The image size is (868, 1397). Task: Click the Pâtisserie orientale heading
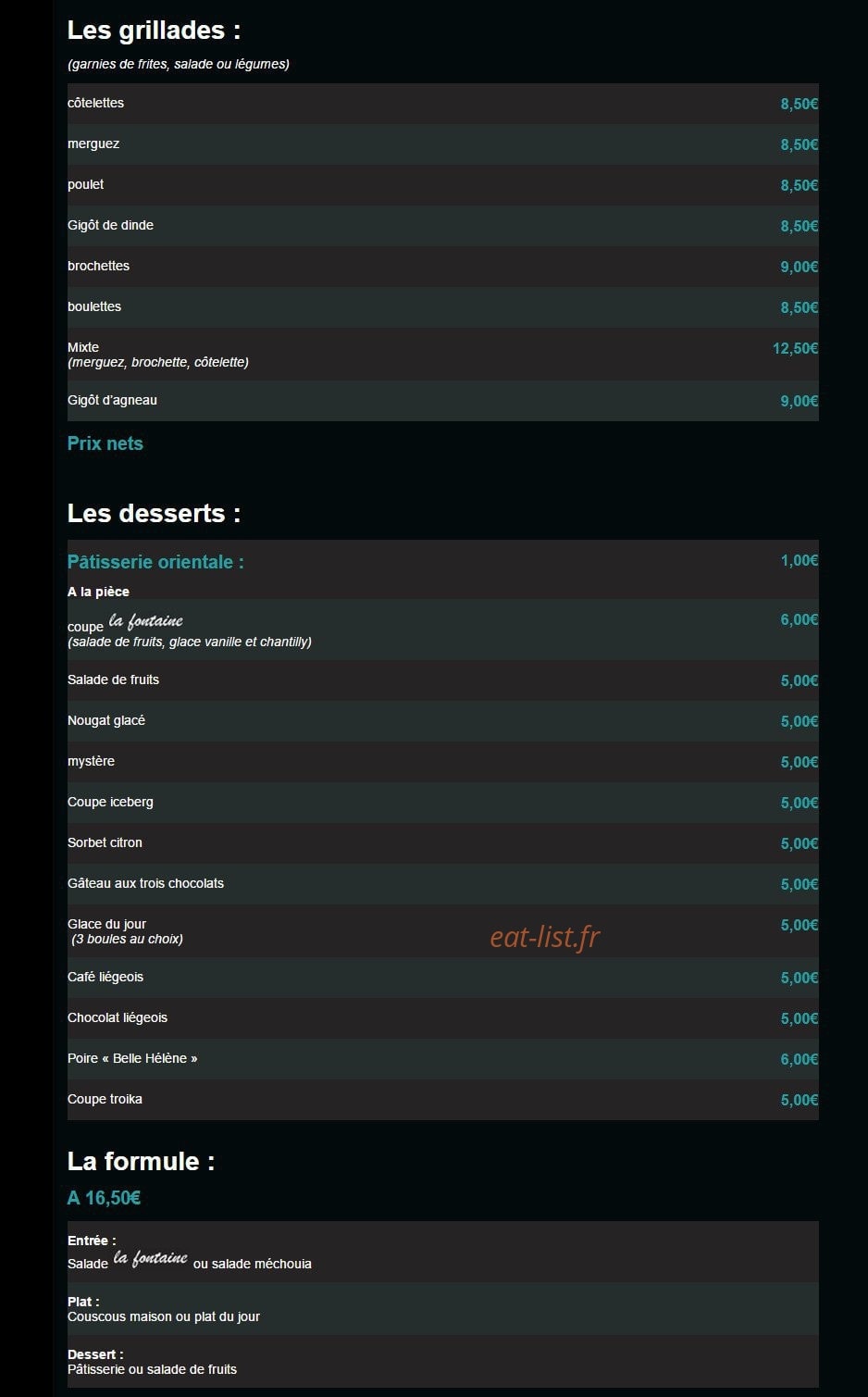(x=155, y=562)
